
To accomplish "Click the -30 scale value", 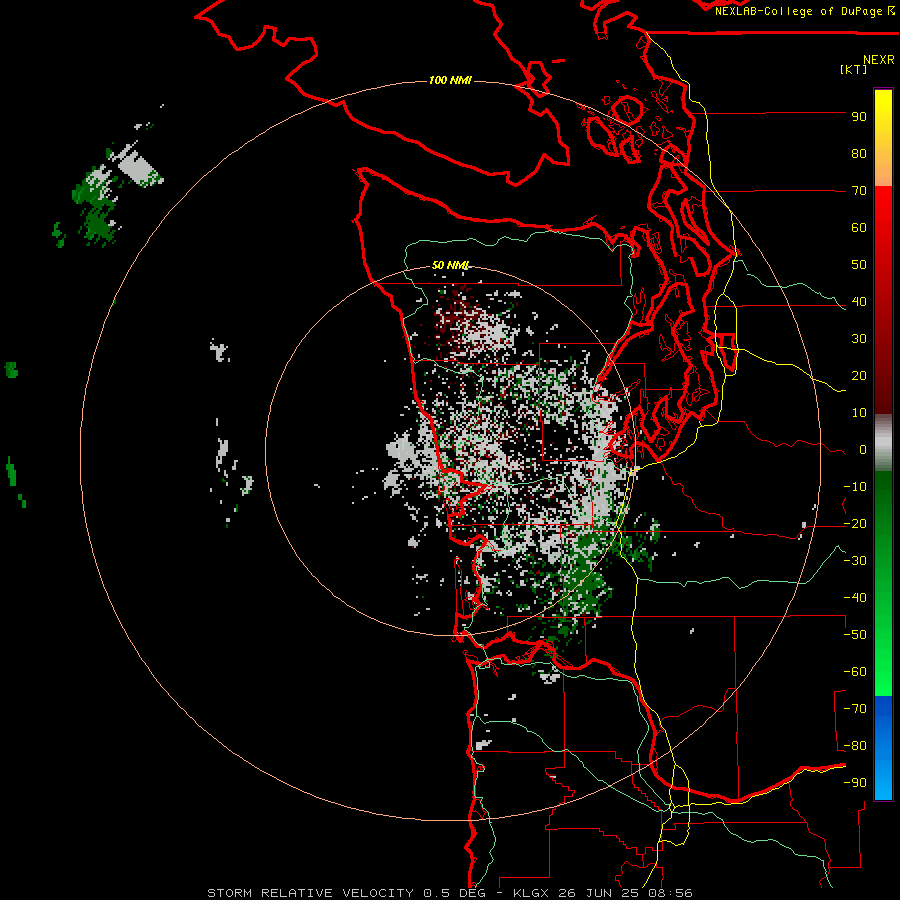I will click(855, 561).
